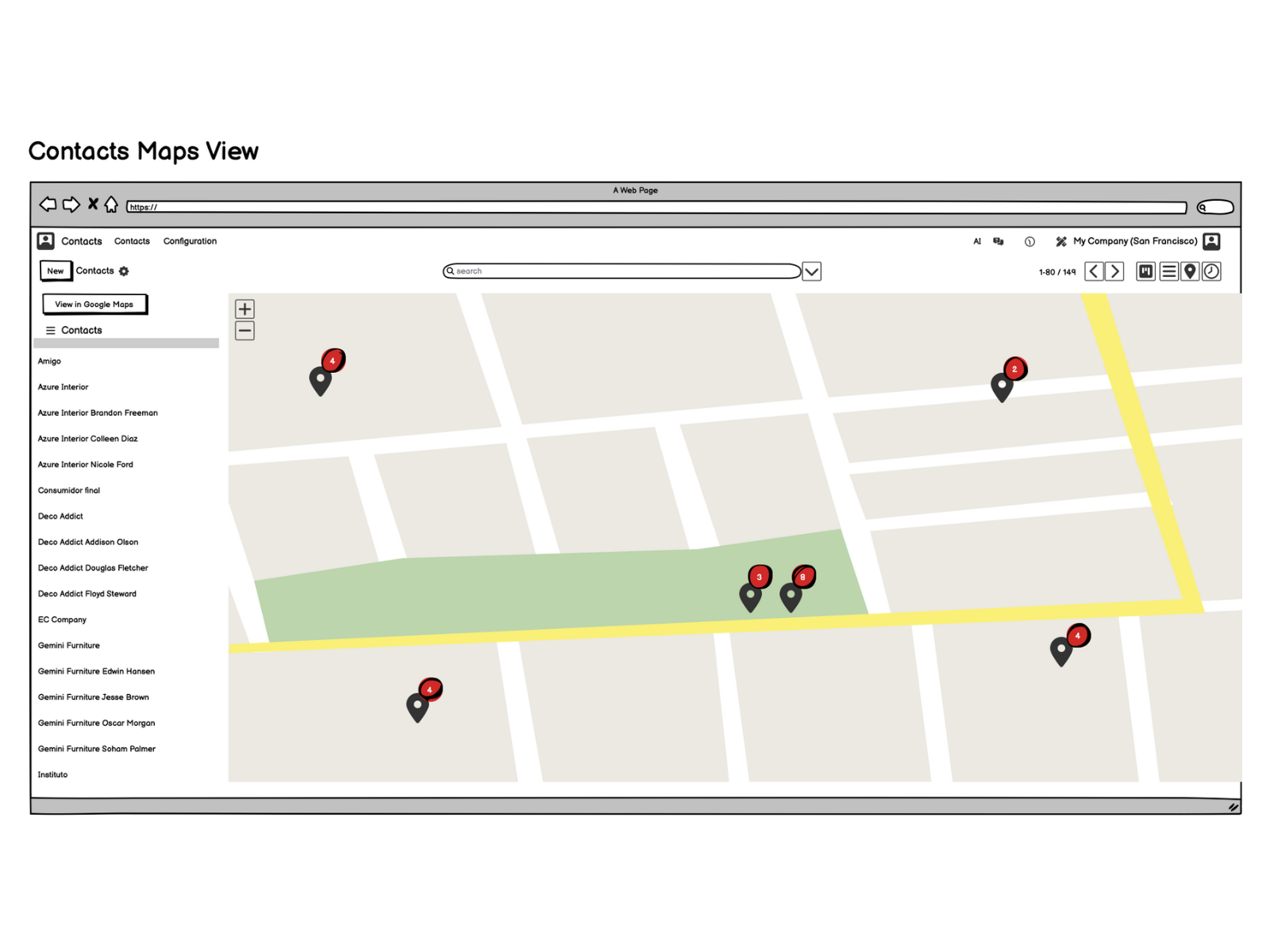Switch to Kanban view

pos(1145,271)
